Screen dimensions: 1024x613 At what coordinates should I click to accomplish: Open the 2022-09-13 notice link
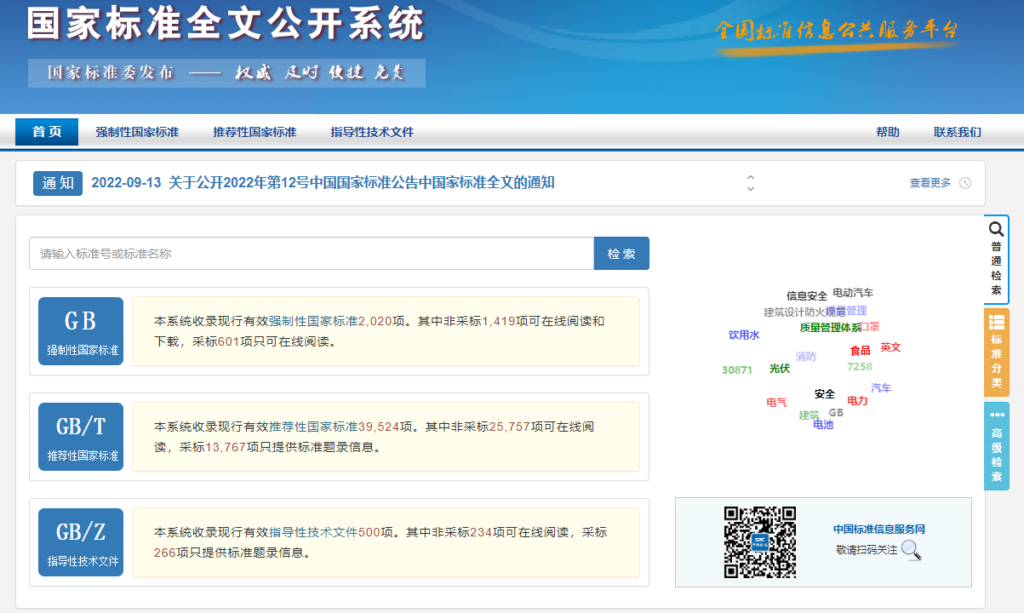323,183
